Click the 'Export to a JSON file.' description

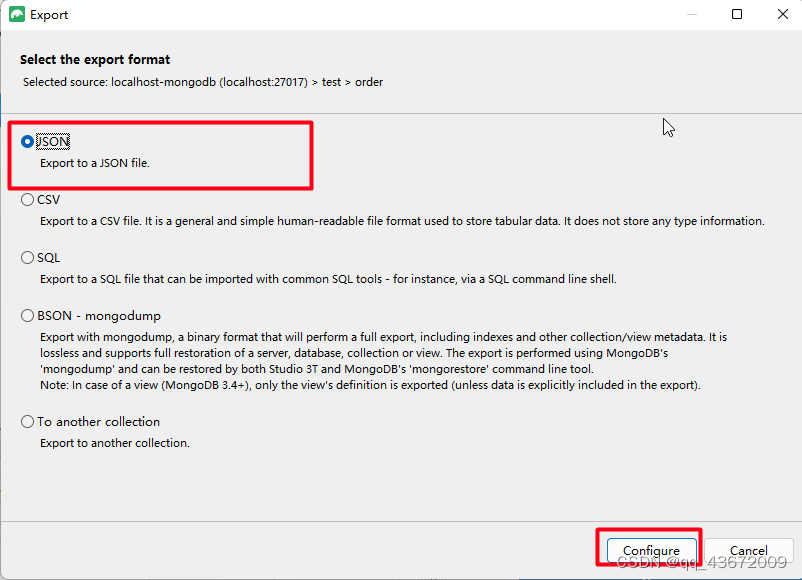95,163
